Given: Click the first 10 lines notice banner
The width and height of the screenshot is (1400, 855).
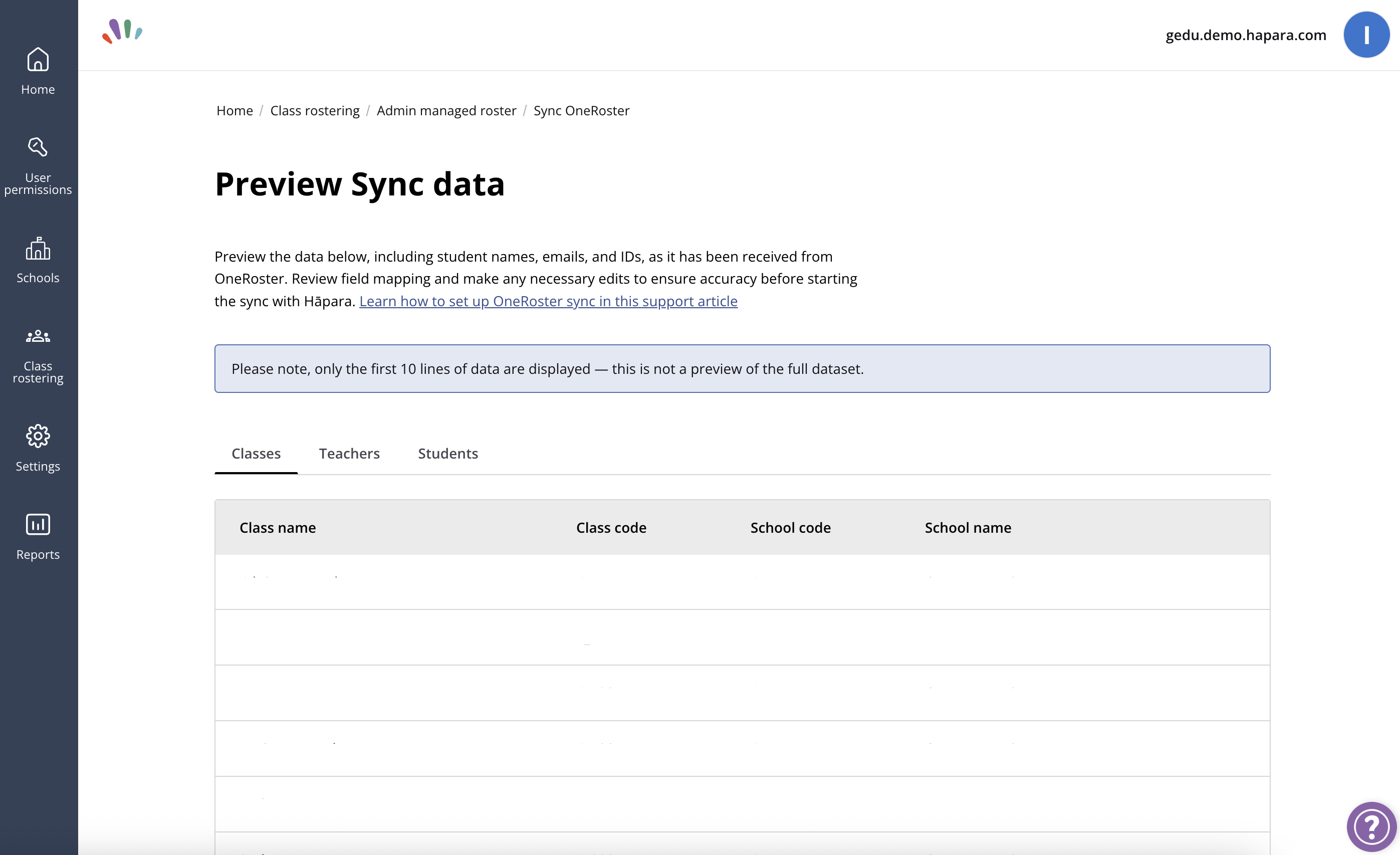Looking at the screenshot, I should click(x=742, y=369).
